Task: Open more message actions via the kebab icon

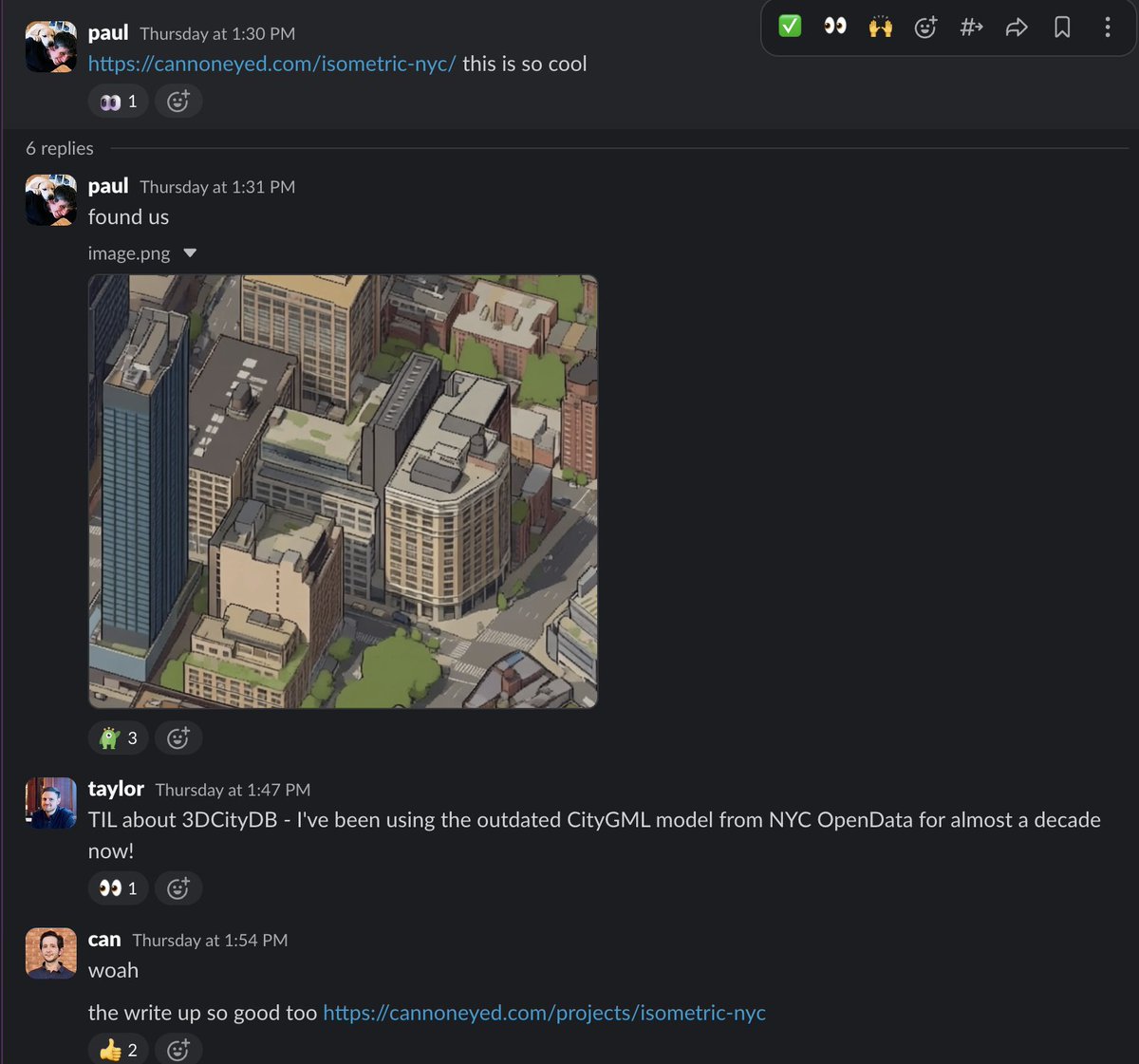Action: pyautogui.click(x=1107, y=27)
